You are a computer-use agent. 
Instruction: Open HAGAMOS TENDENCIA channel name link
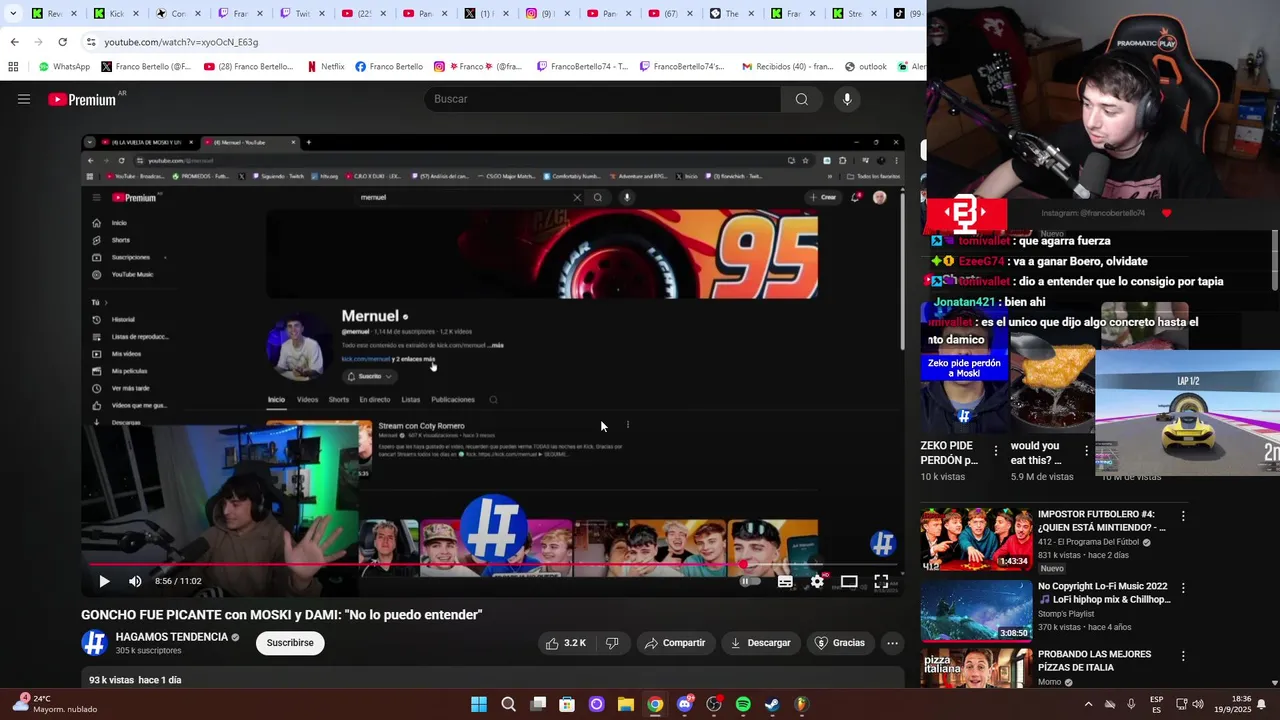click(171, 637)
